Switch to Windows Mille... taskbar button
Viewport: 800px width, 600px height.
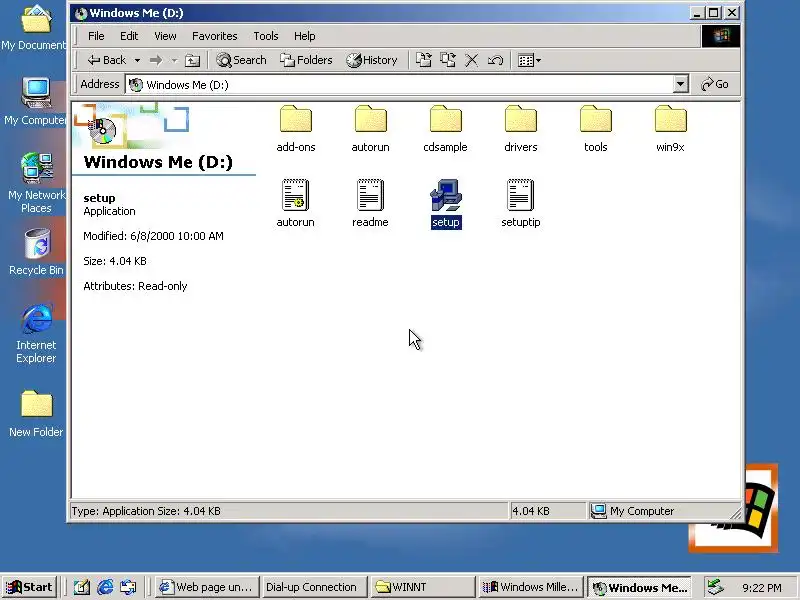(531, 587)
